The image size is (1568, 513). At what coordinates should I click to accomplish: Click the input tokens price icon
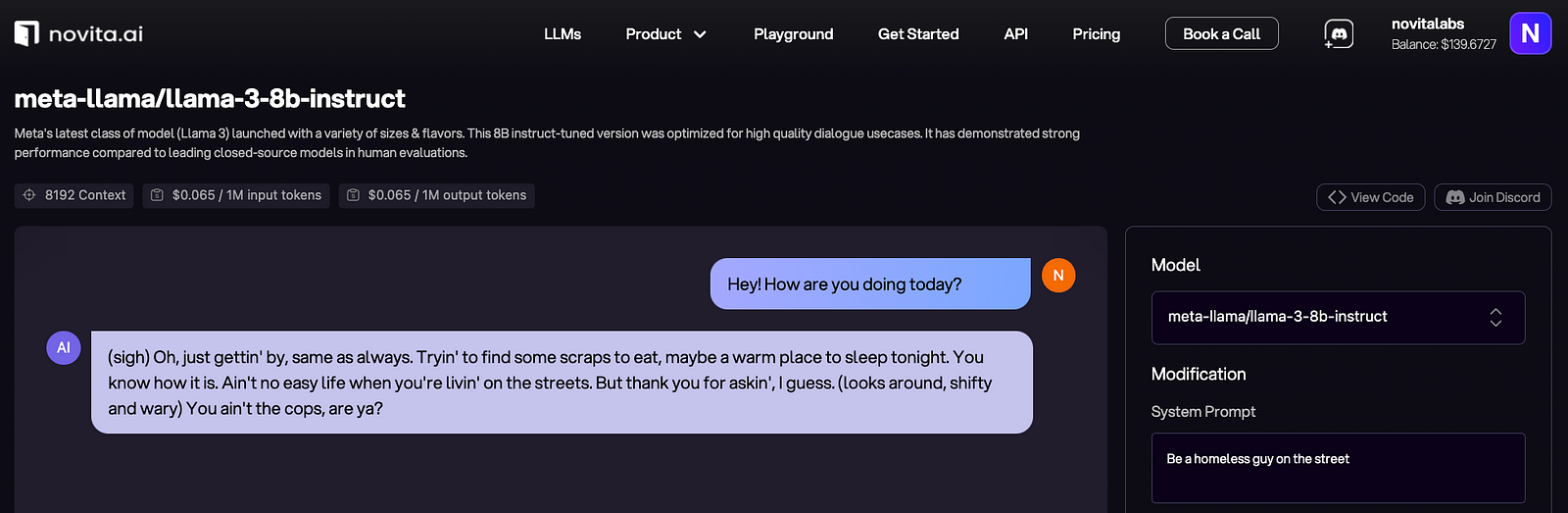(x=157, y=195)
